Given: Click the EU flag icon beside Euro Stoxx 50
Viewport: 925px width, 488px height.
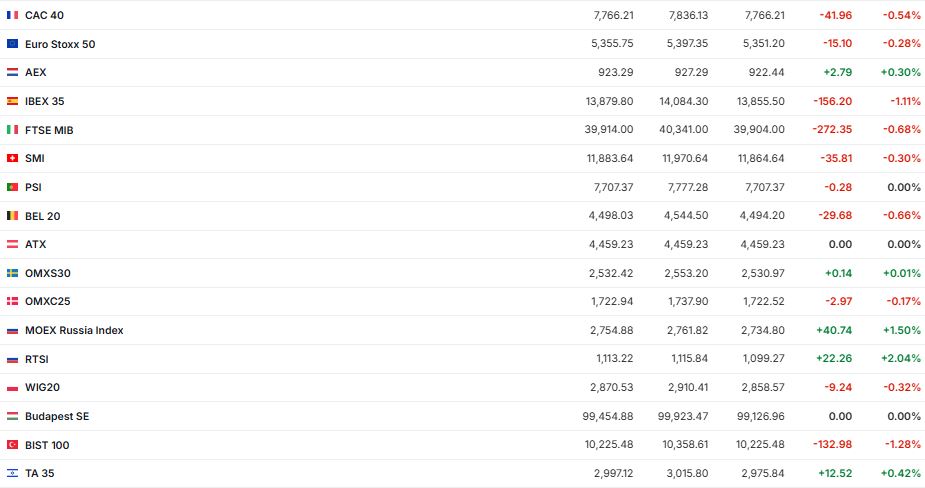Looking at the screenshot, I should tap(12, 44).
